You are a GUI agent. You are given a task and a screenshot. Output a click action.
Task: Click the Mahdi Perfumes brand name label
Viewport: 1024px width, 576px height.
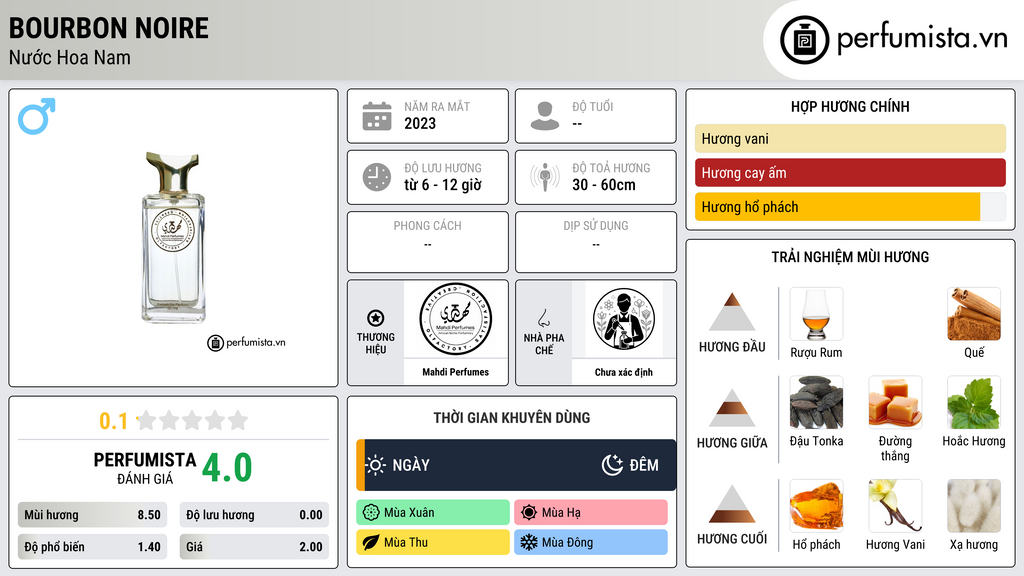(455, 372)
